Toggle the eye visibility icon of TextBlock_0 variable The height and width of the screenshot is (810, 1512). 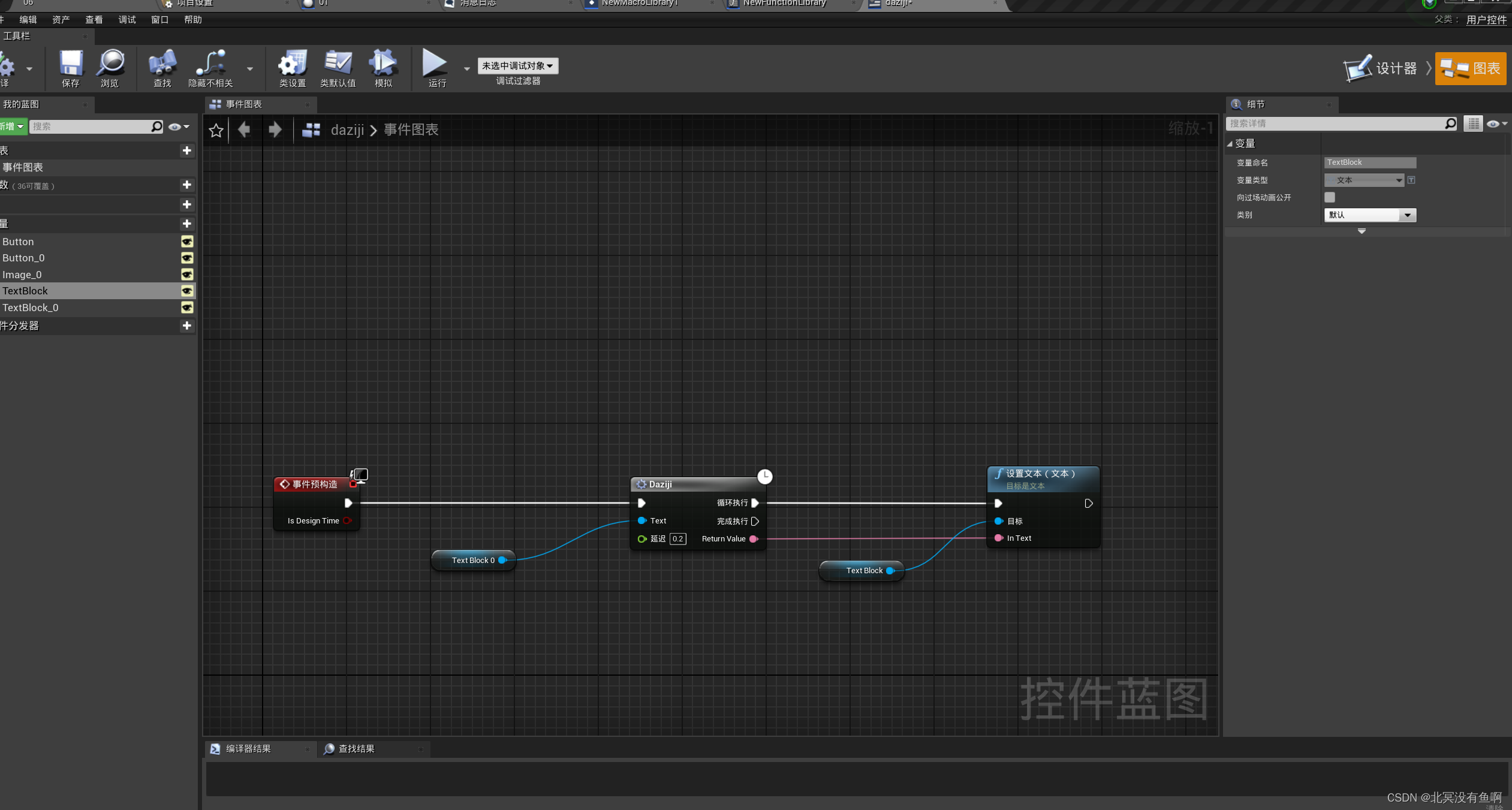click(187, 308)
